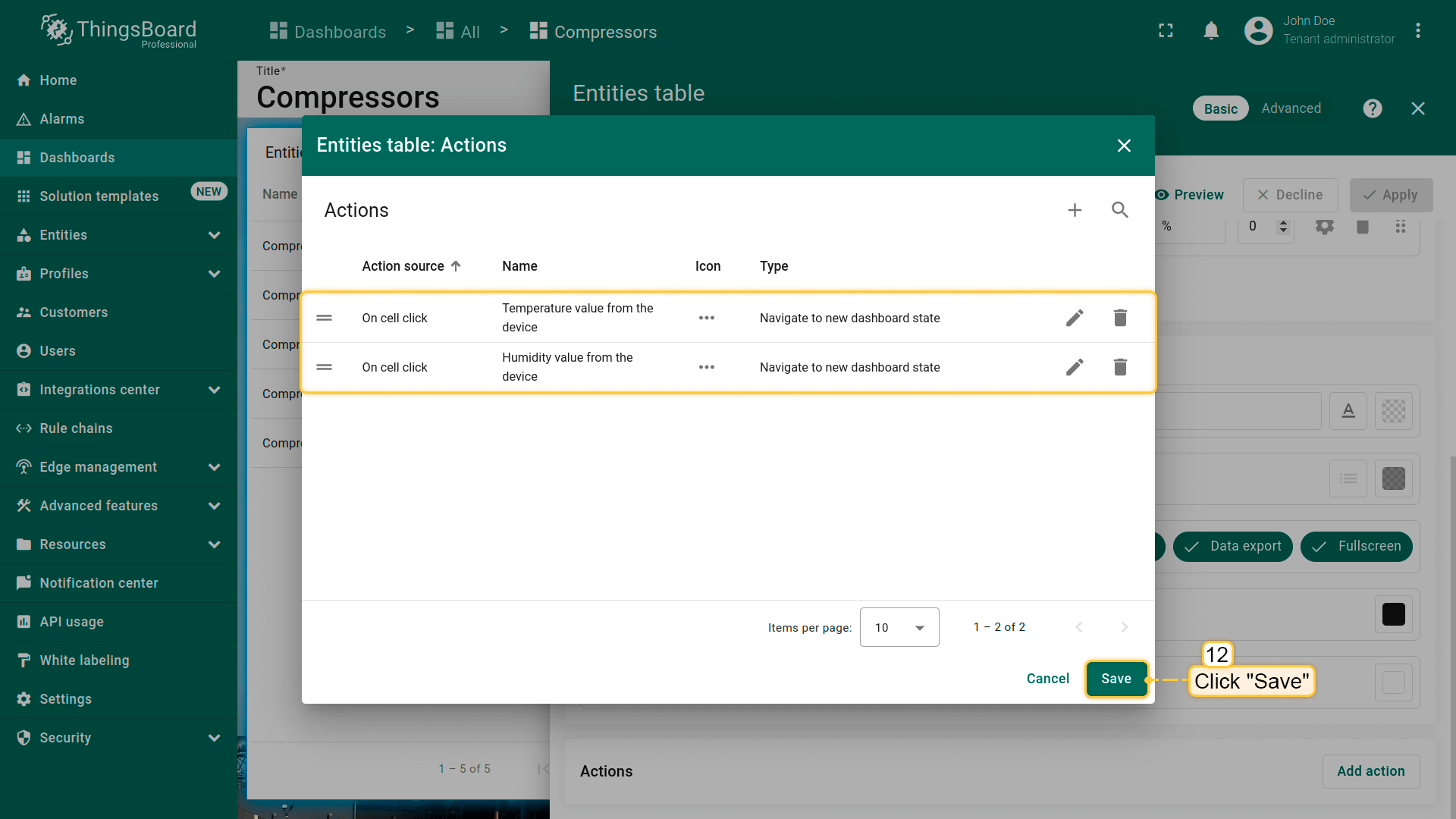Click Cancel in the dialog
This screenshot has width=1456, height=819.
1047,679
